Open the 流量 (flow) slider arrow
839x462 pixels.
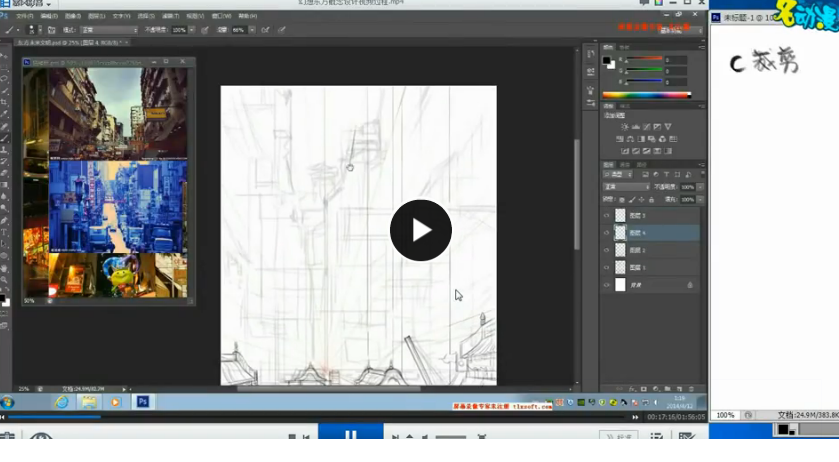(x=251, y=30)
